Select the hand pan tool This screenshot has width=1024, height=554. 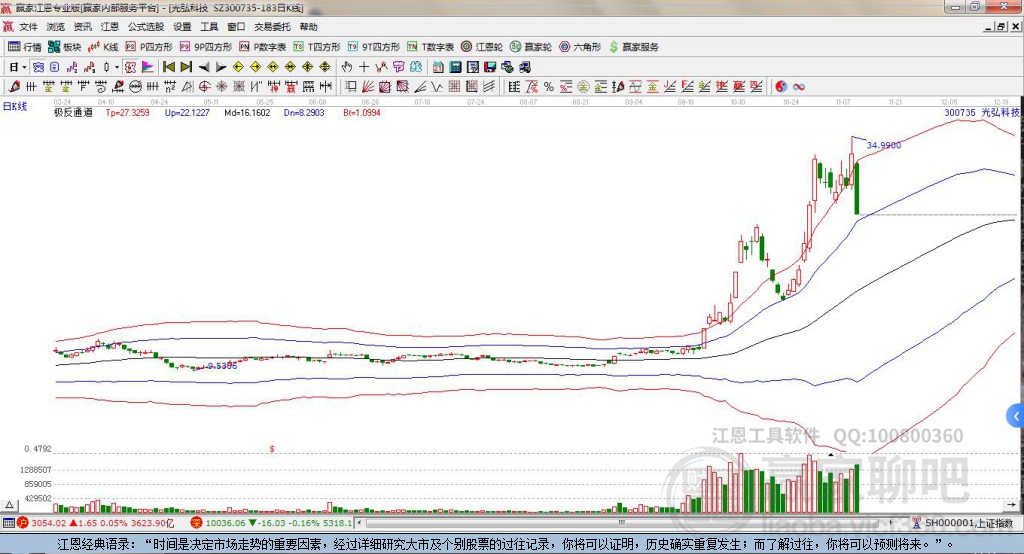(x=347, y=67)
